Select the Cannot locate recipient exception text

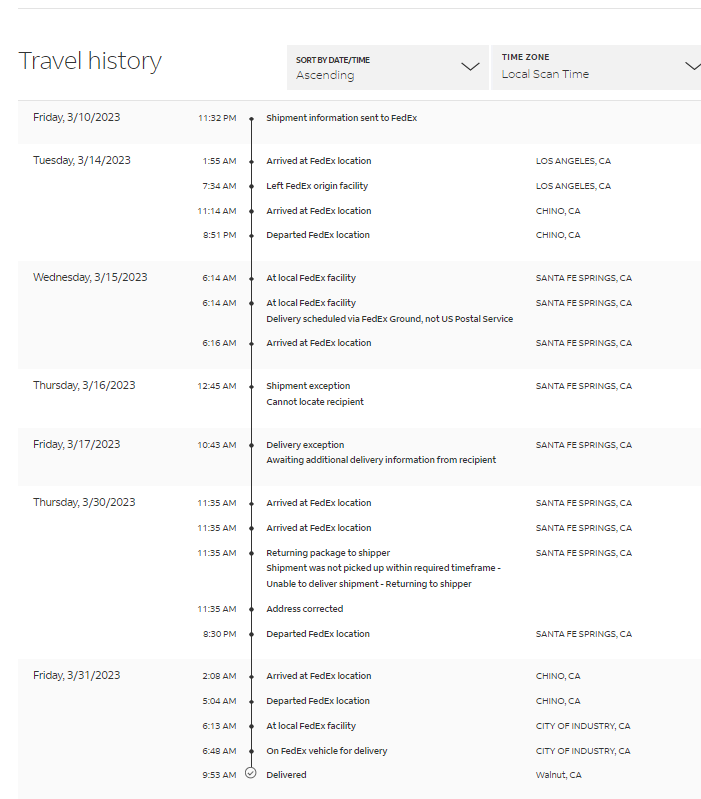tap(315, 402)
